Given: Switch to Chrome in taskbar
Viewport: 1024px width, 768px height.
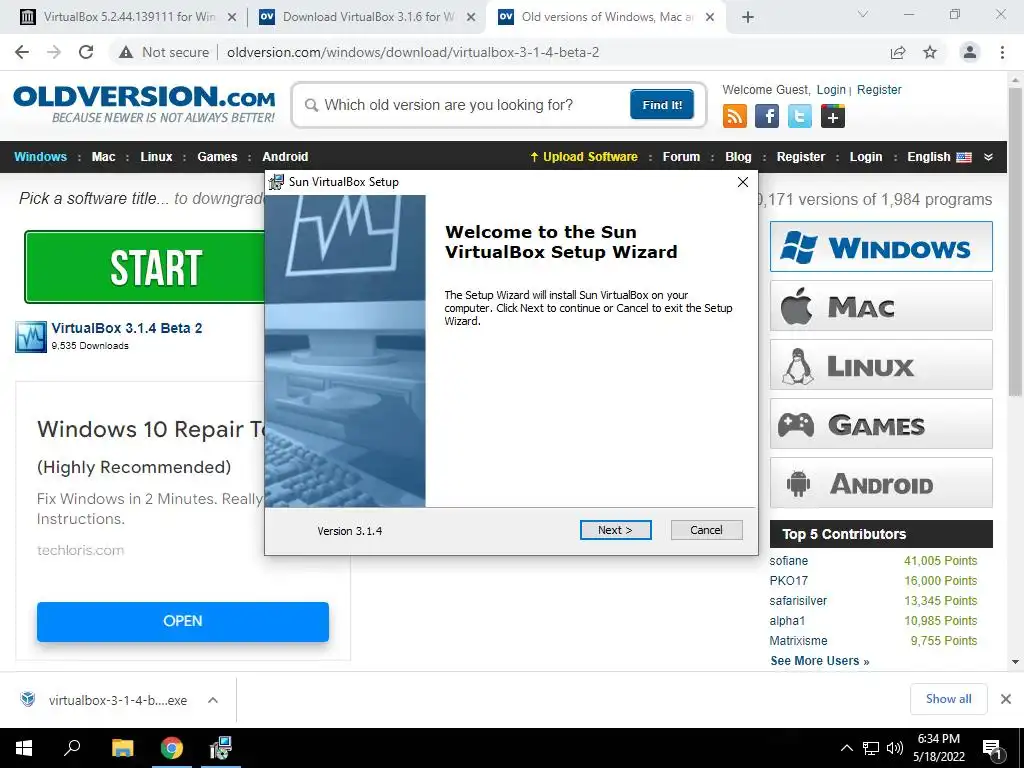Looking at the screenshot, I should point(172,748).
